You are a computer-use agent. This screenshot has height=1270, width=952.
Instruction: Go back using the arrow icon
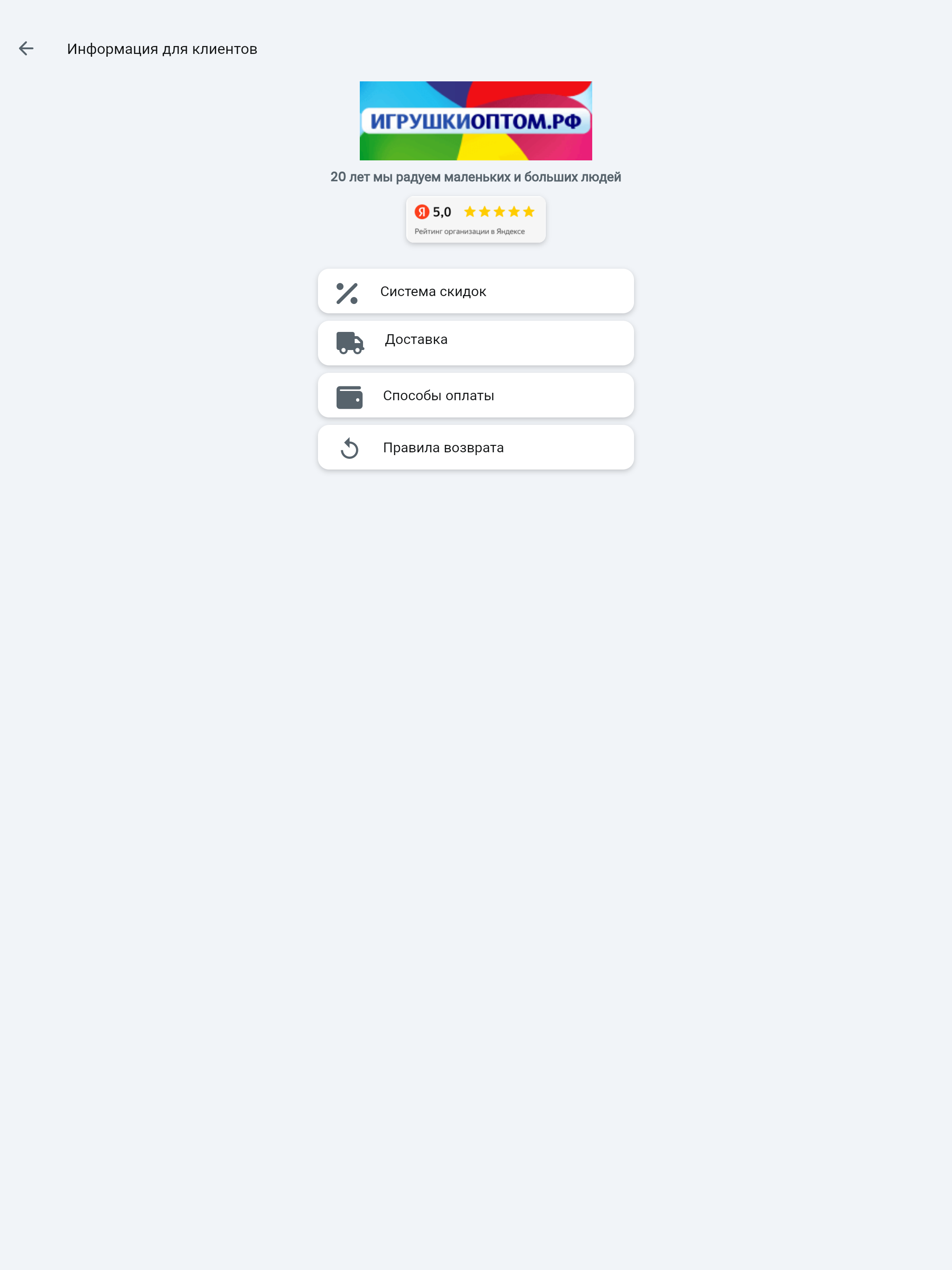[x=26, y=49]
